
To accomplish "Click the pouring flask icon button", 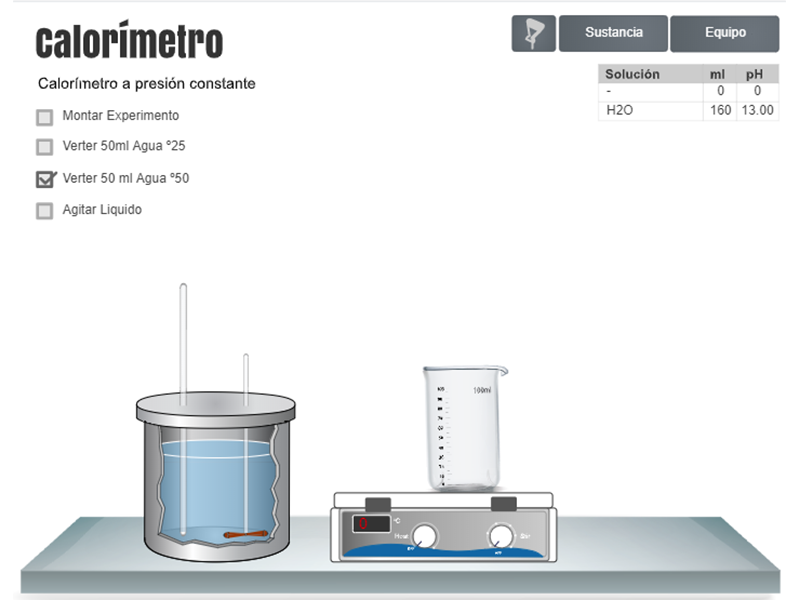I will click(x=533, y=33).
